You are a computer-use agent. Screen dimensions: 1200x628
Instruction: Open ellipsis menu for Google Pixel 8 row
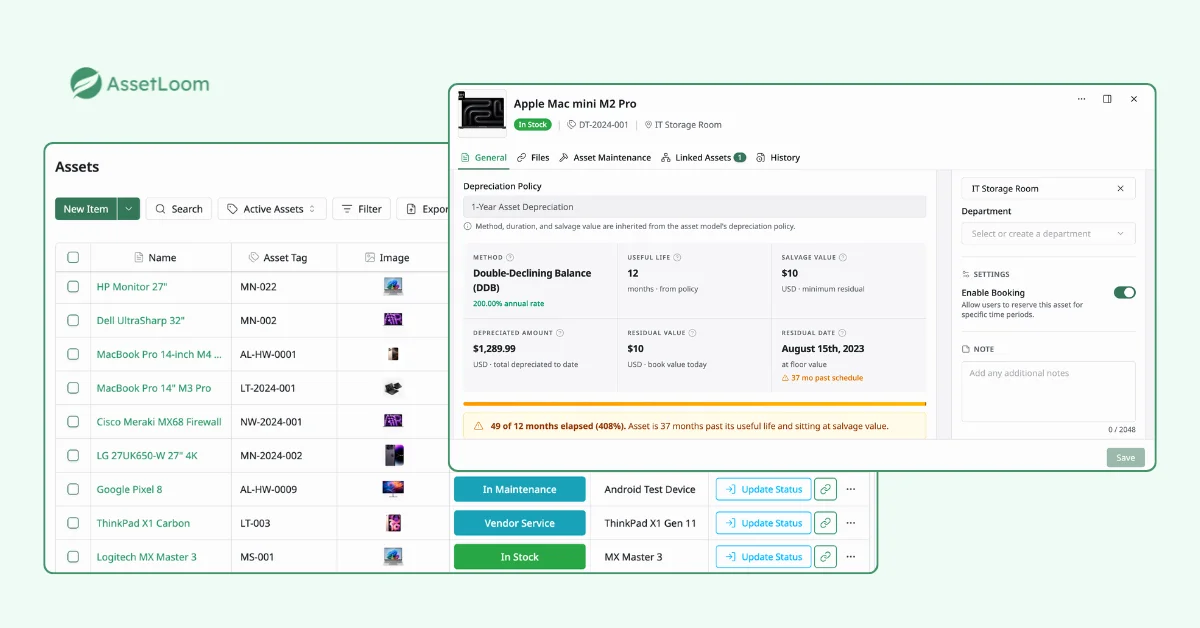(851, 489)
